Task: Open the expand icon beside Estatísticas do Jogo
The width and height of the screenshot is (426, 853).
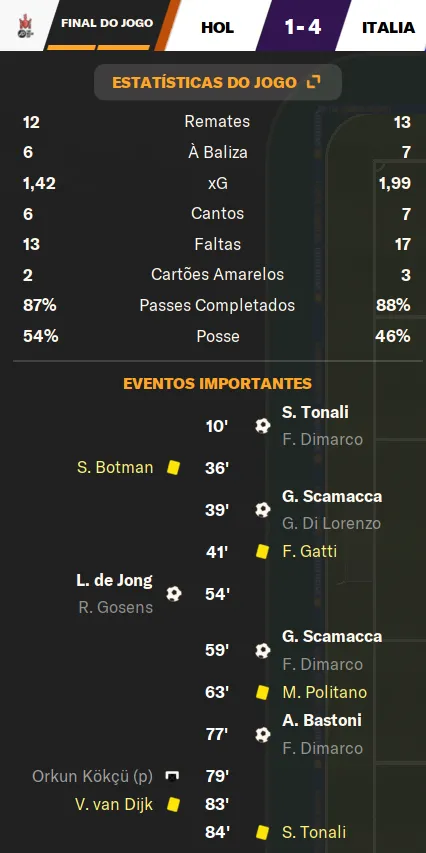Action: (313, 82)
